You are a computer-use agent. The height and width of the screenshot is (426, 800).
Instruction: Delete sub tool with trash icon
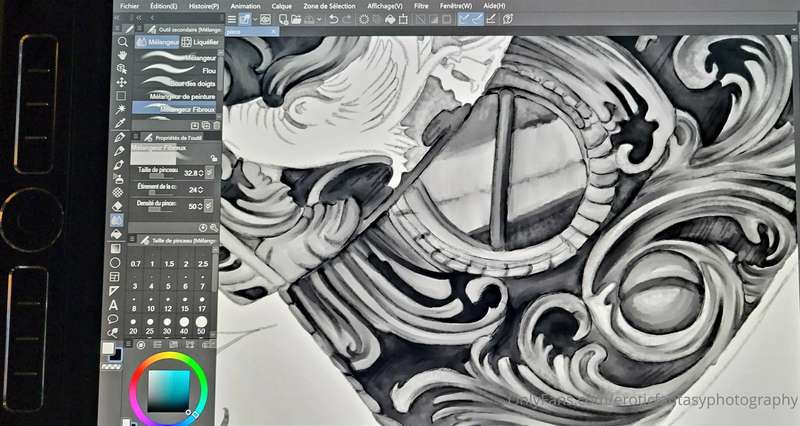217,125
